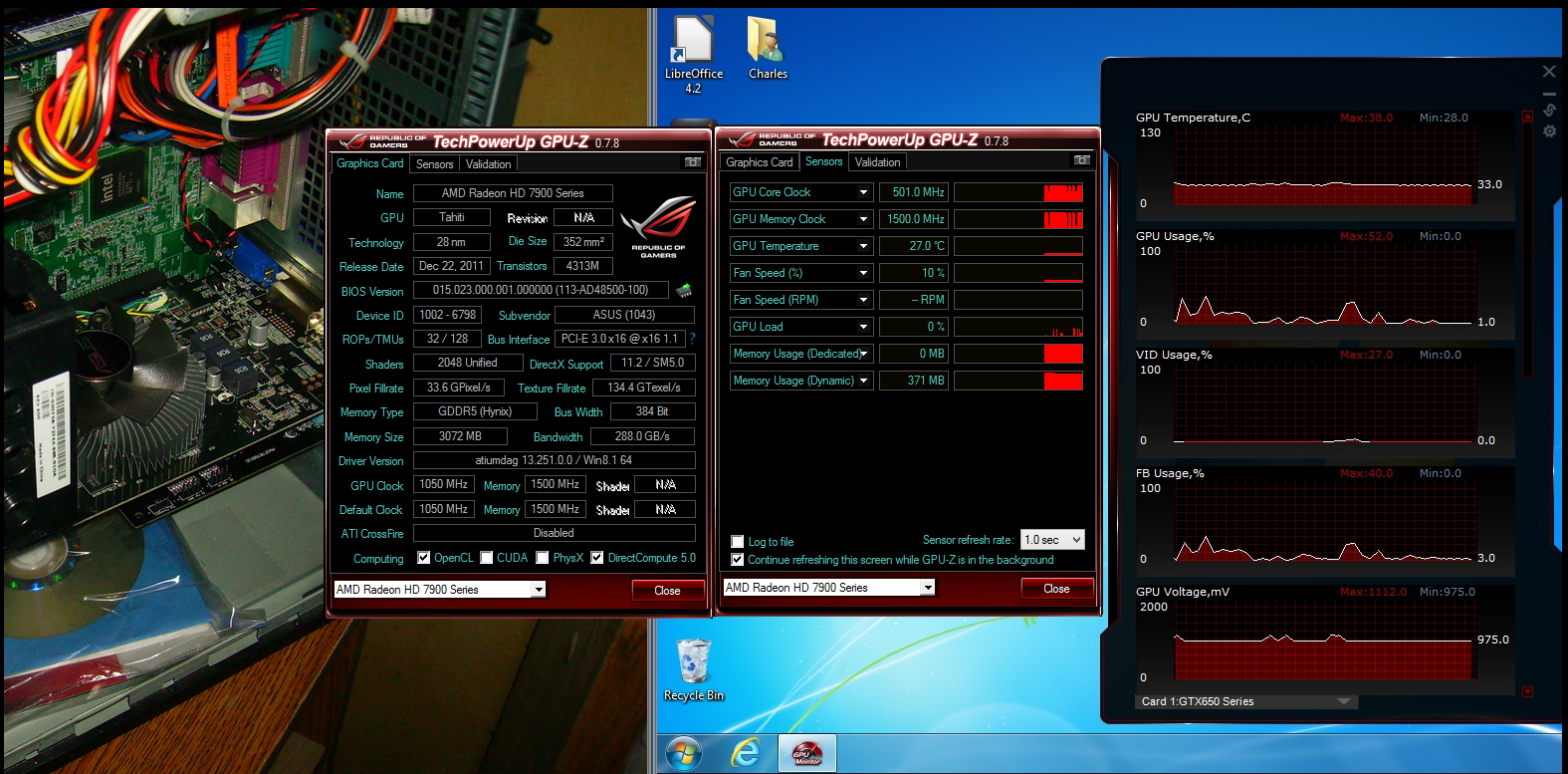The width and height of the screenshot is (1568, 774).
Task: Click the red scroll-up arrow in GPU Monitor
Action: pos(1527,117)
